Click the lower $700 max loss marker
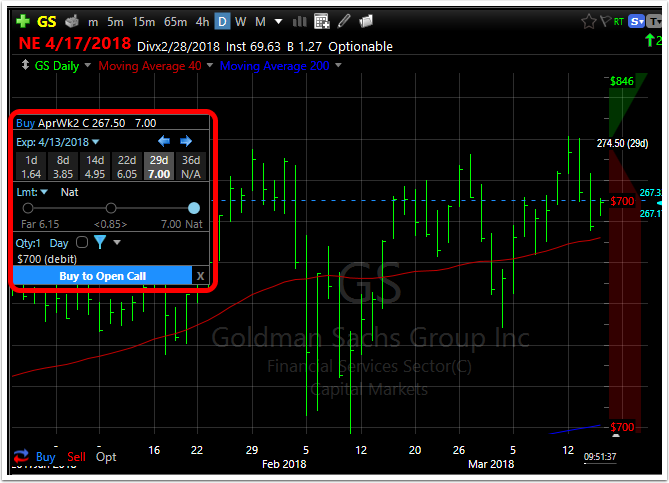Screen dimensions: 669x483 tap(622, 427)
